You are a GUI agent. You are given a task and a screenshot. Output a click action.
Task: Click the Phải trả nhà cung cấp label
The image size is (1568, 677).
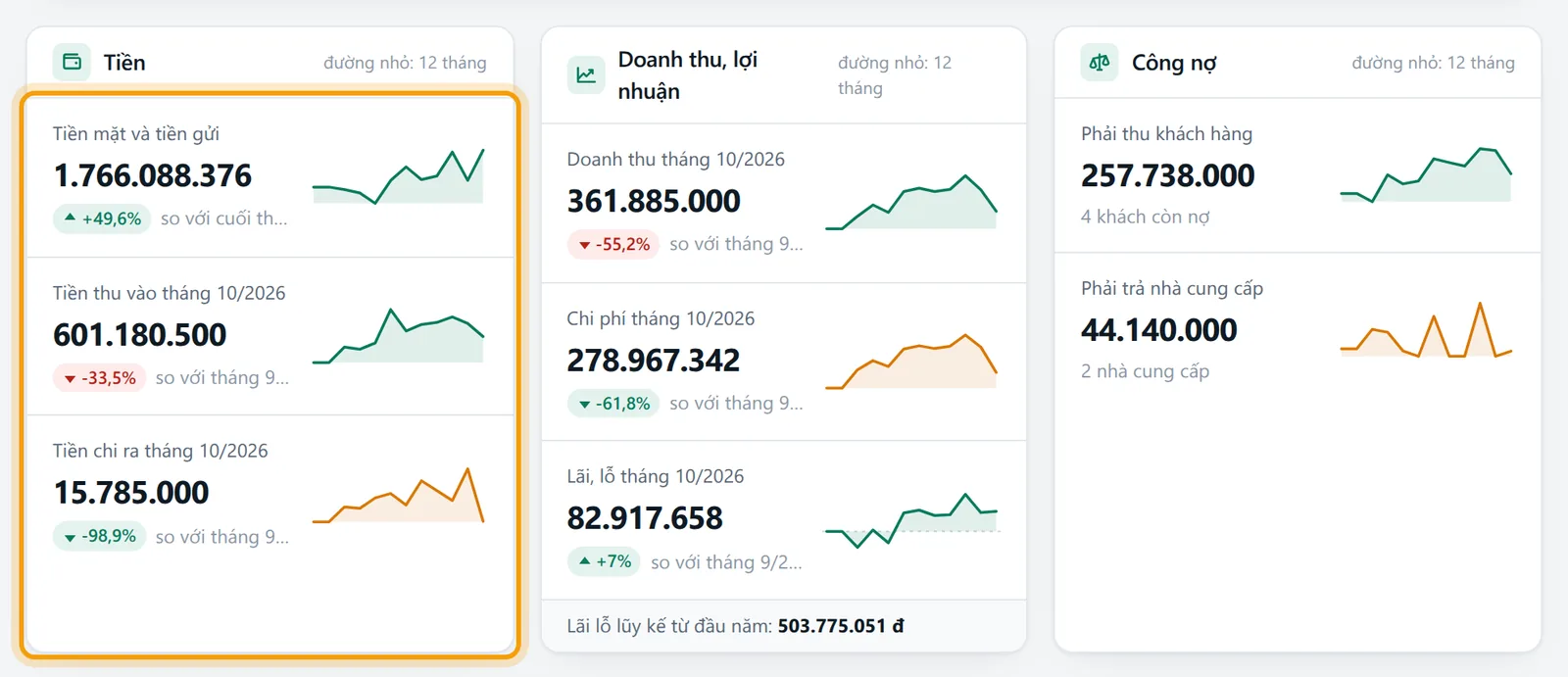click(x=1172, y=289)
